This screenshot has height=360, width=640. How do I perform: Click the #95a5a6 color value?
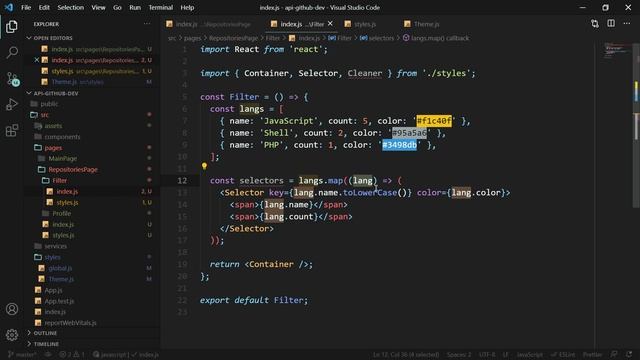point(409,133)
